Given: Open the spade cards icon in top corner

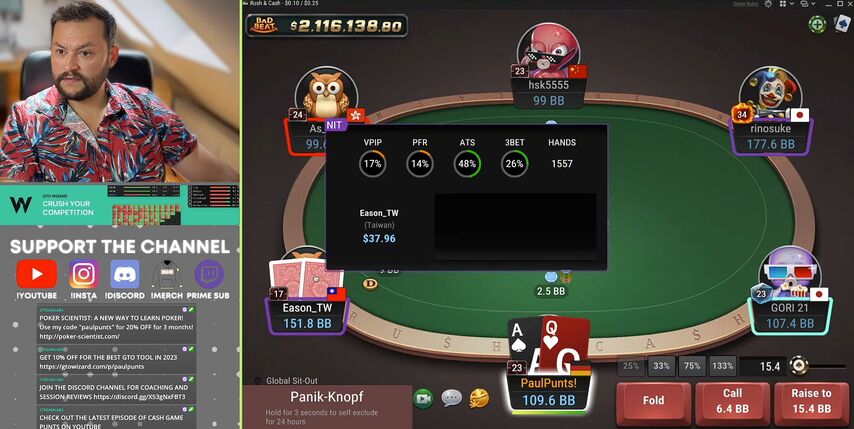Looking at the screenshot, I should (843, 24).
